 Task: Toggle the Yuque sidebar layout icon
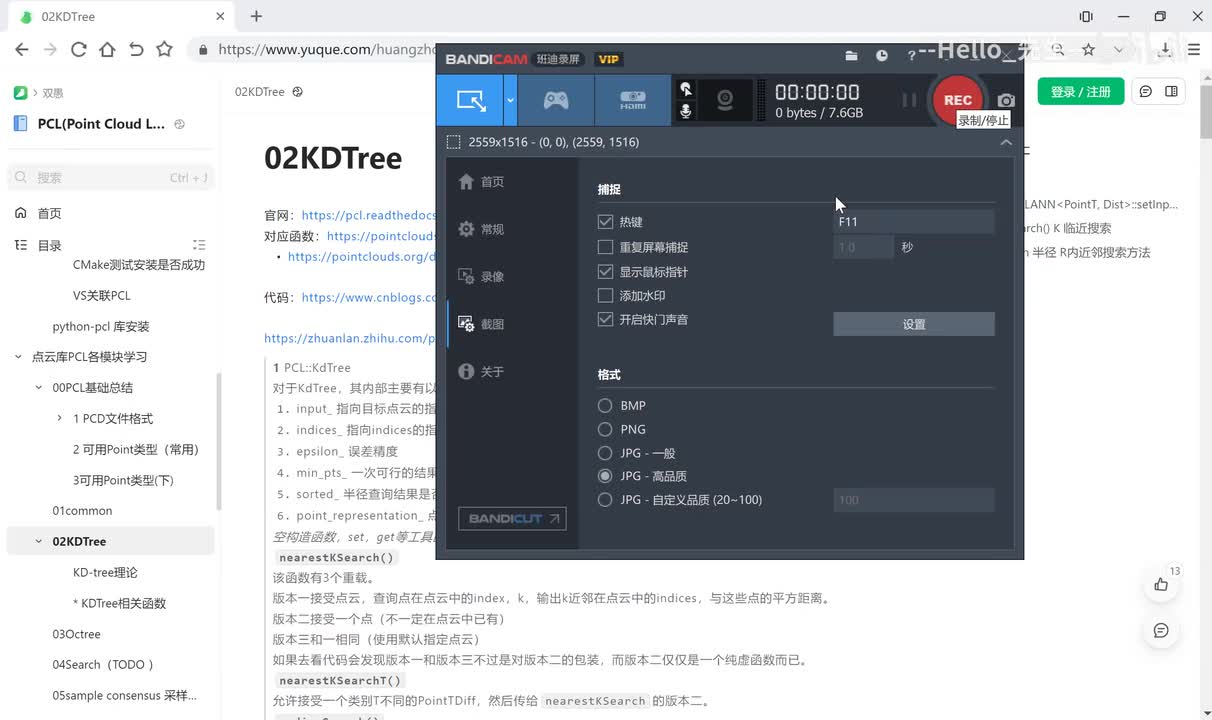(x=1171, y=91)
